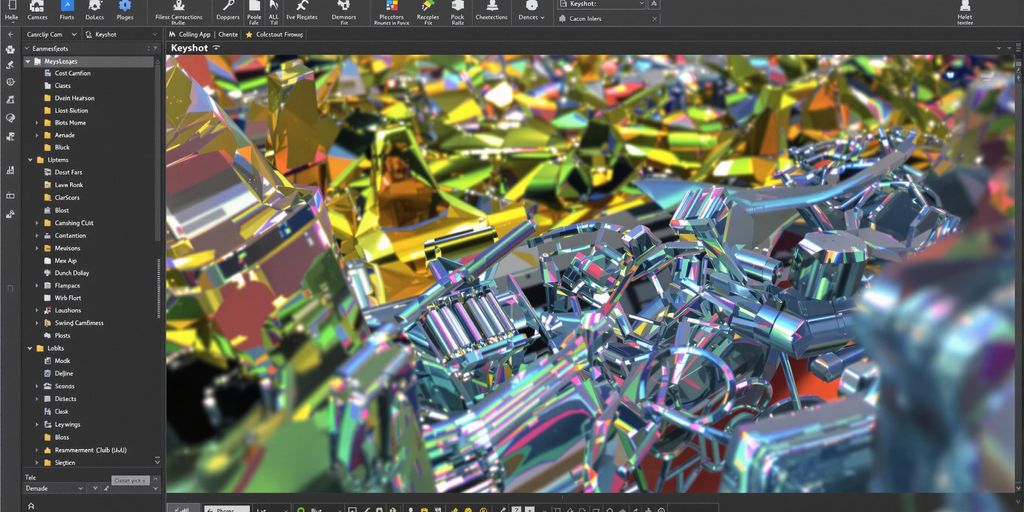Click the tree panel vertical scrollbar
The height and width of the screenshot is (512, 1024).
pyautogui.click(x=157, y=150)
